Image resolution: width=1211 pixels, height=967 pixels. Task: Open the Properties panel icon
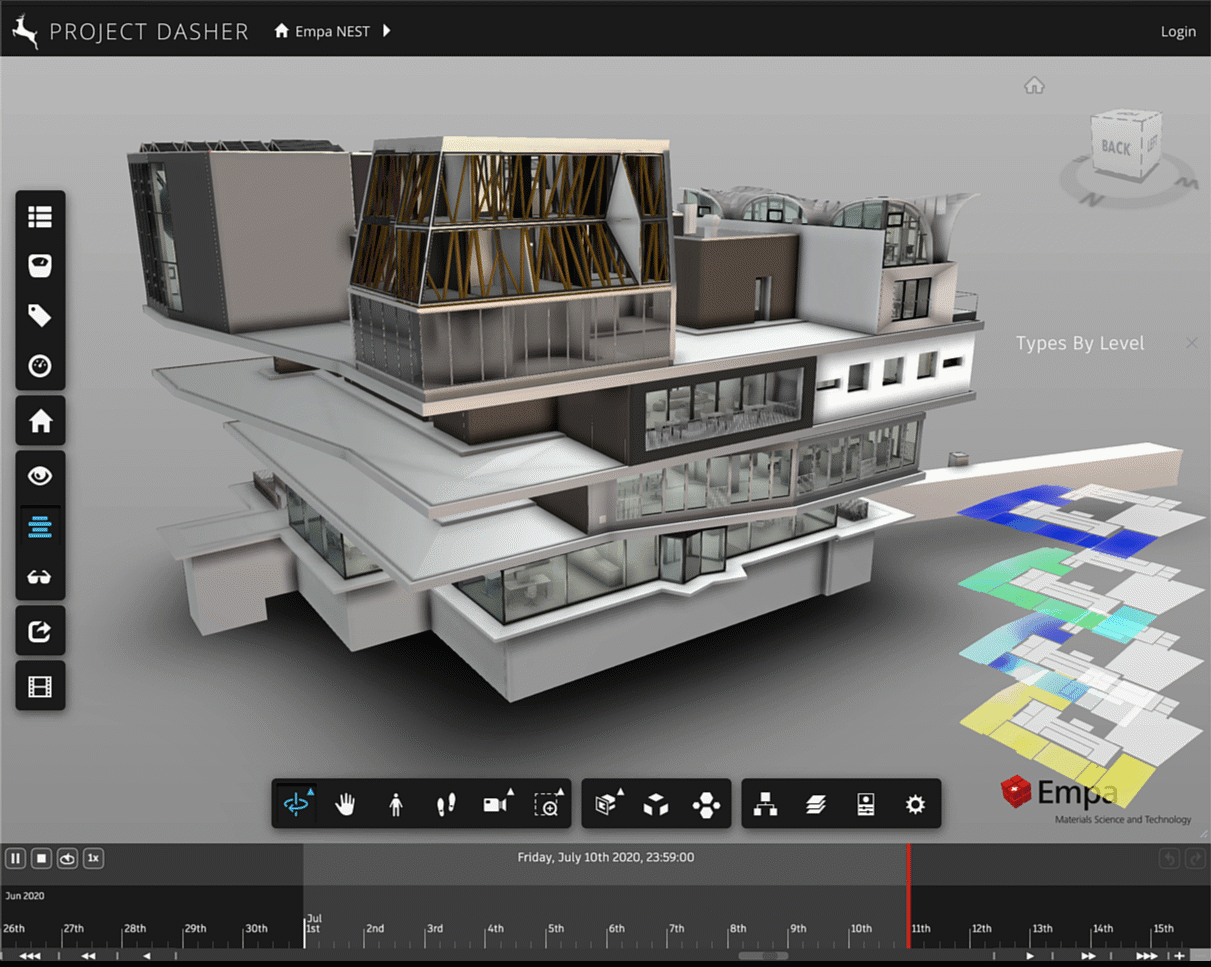866,804
